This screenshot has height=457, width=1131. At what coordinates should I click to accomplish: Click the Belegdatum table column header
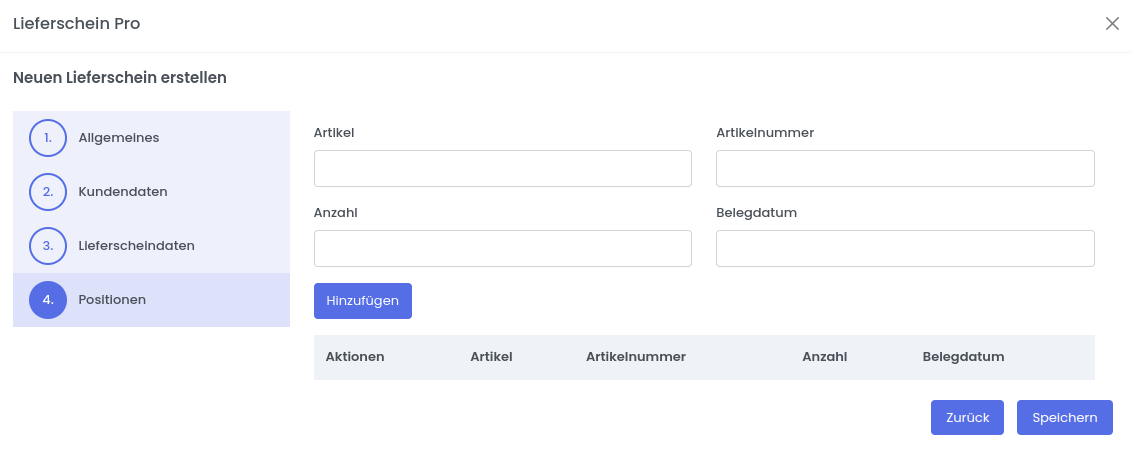963,357
